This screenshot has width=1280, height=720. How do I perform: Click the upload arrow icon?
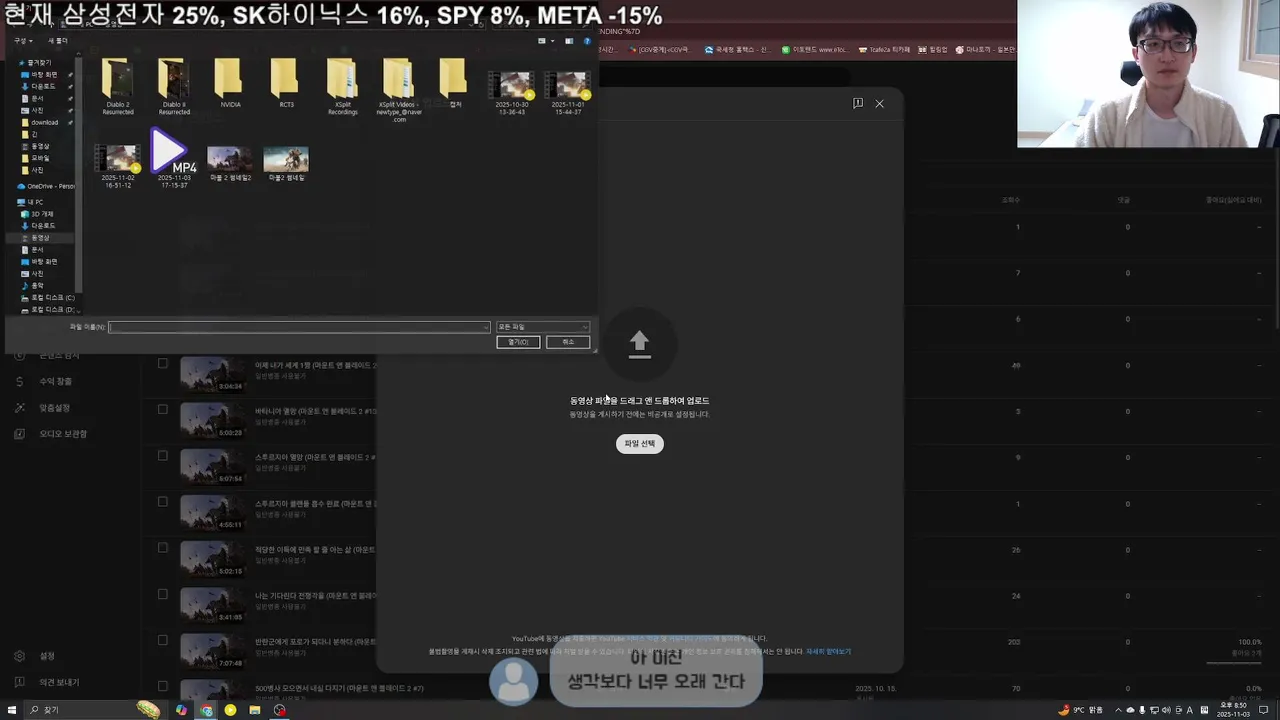point(640,344)
